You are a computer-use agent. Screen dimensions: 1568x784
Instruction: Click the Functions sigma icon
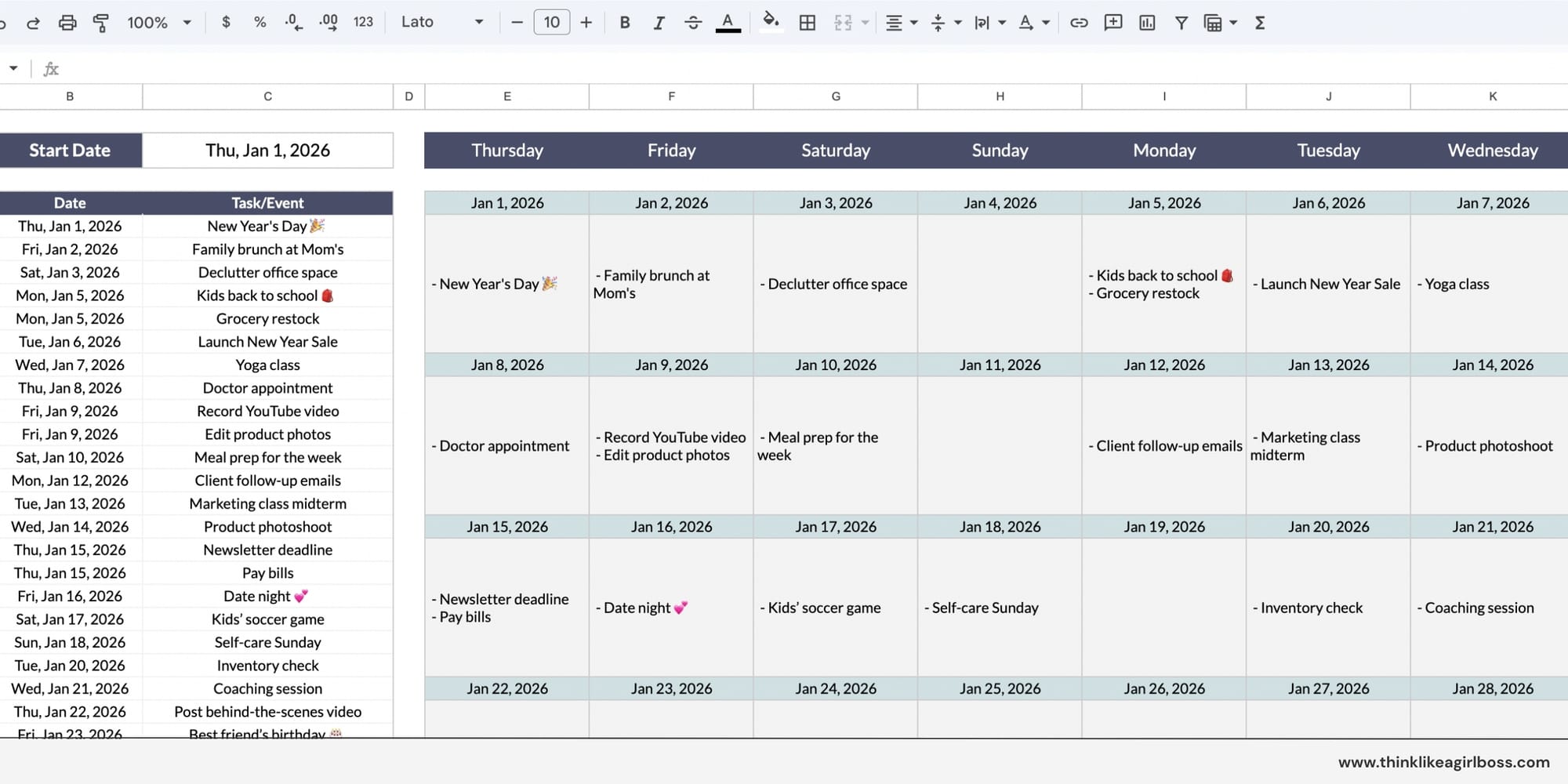coord(1260,23)
